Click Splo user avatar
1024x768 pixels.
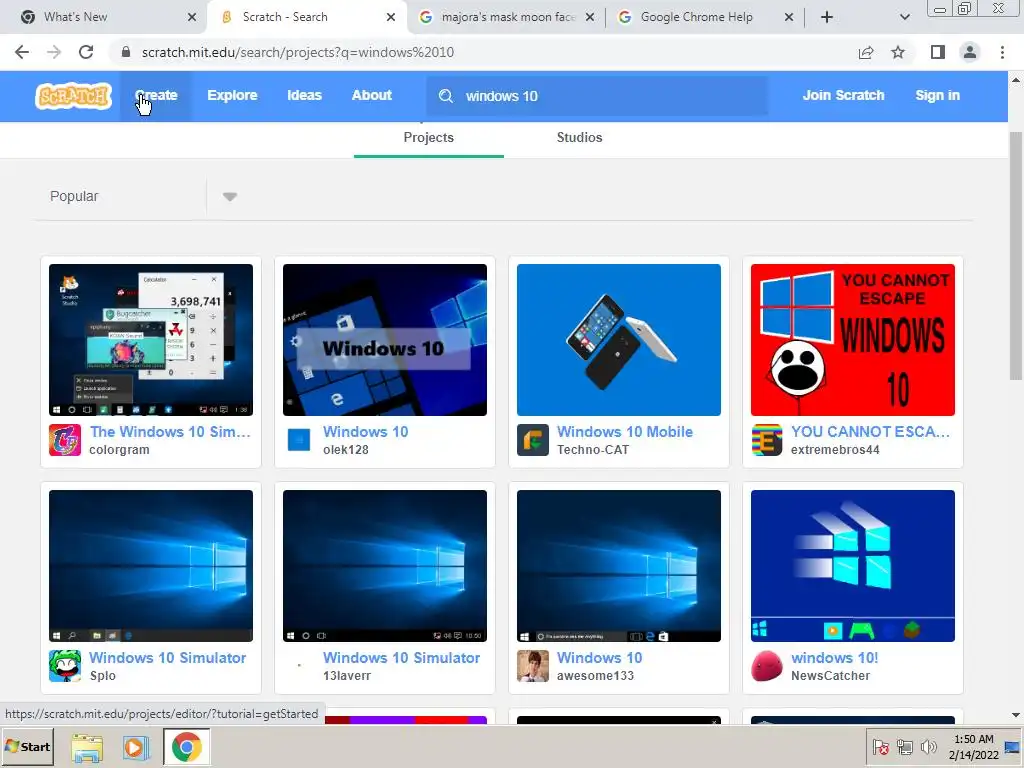pyautogui.click(x=65, y=665)
